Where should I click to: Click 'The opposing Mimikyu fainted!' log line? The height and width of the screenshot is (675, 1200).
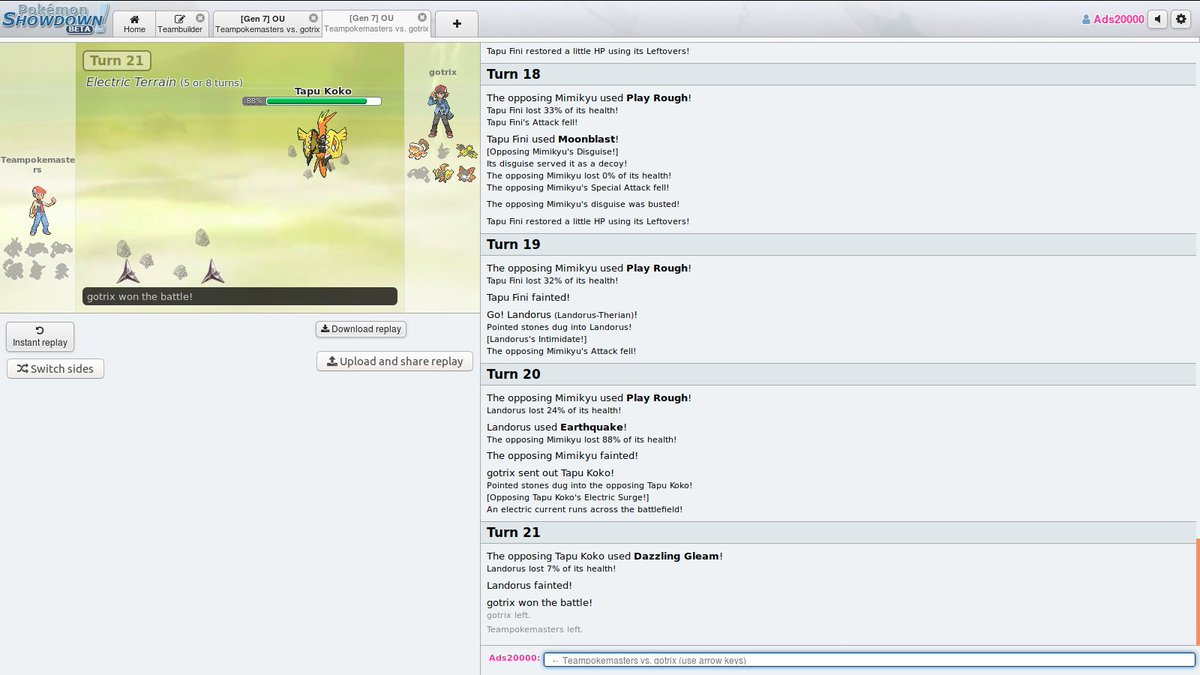(x=561, y=456)
